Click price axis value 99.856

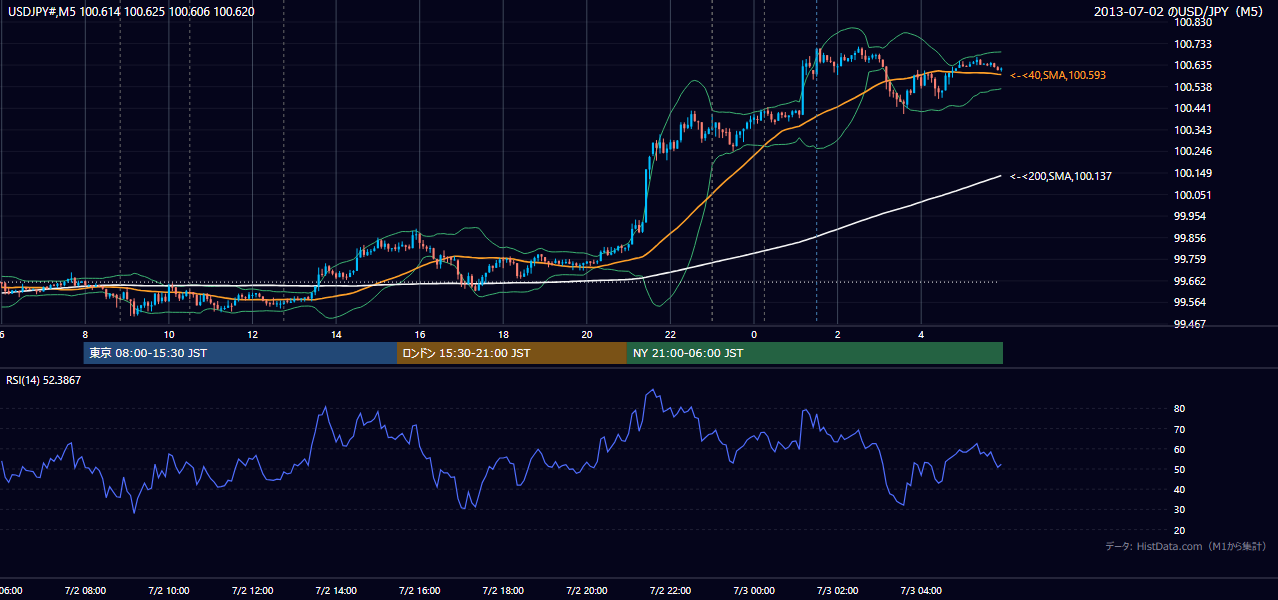click(1190, 238)
